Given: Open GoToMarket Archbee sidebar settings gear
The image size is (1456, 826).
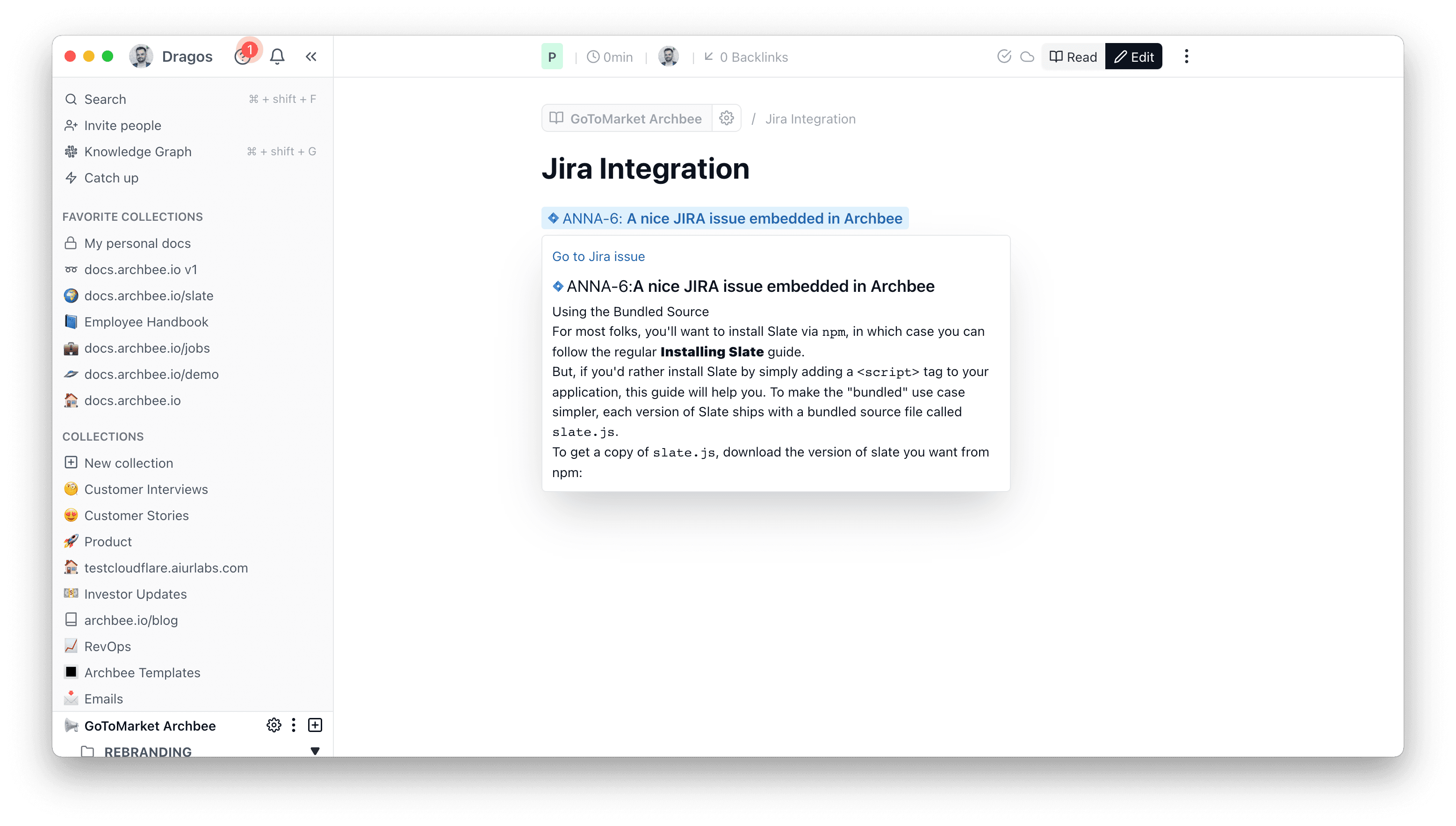Looking at the screenshot, I should point(274,725).
